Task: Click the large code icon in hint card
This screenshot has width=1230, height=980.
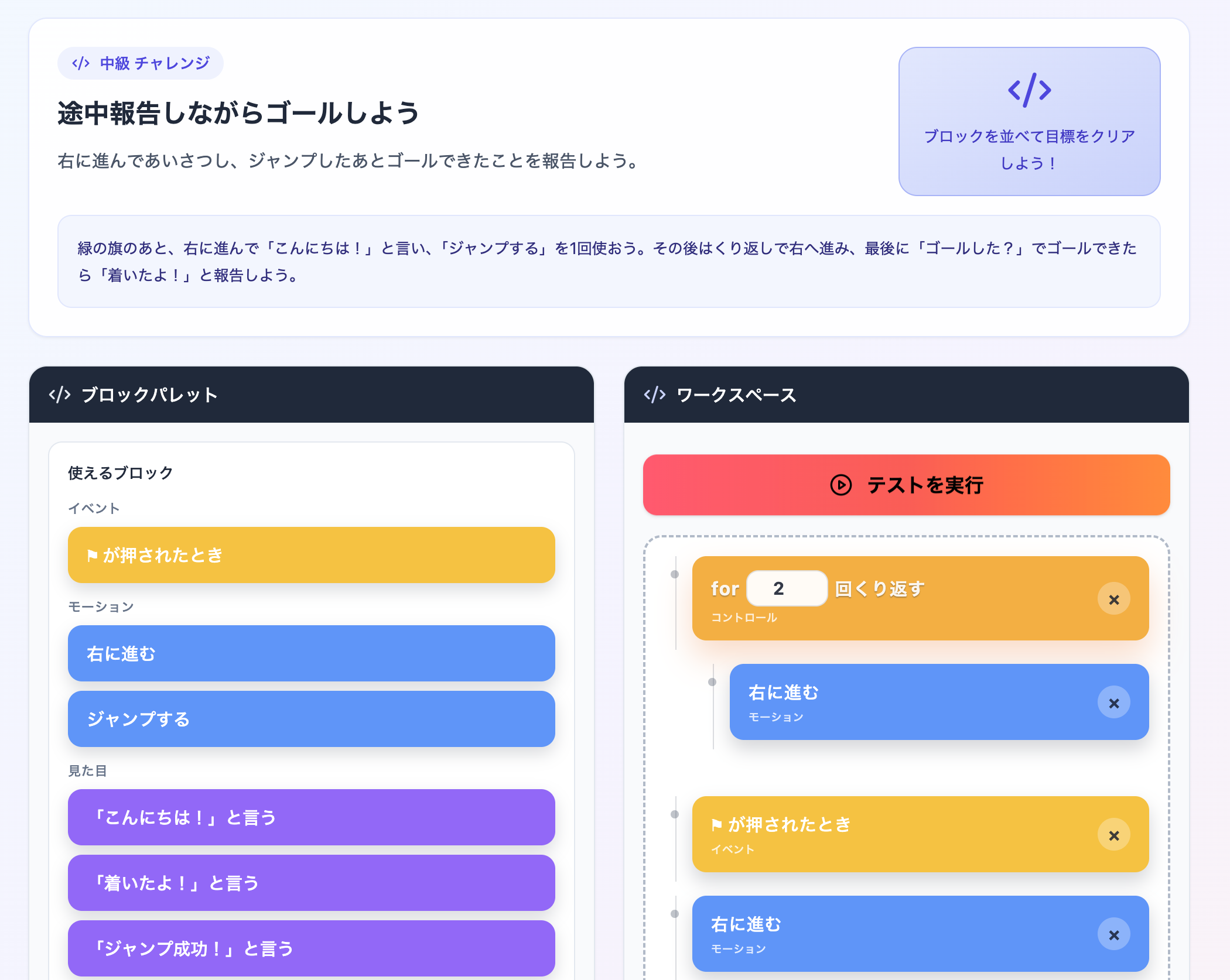Action: (1029, 90)
